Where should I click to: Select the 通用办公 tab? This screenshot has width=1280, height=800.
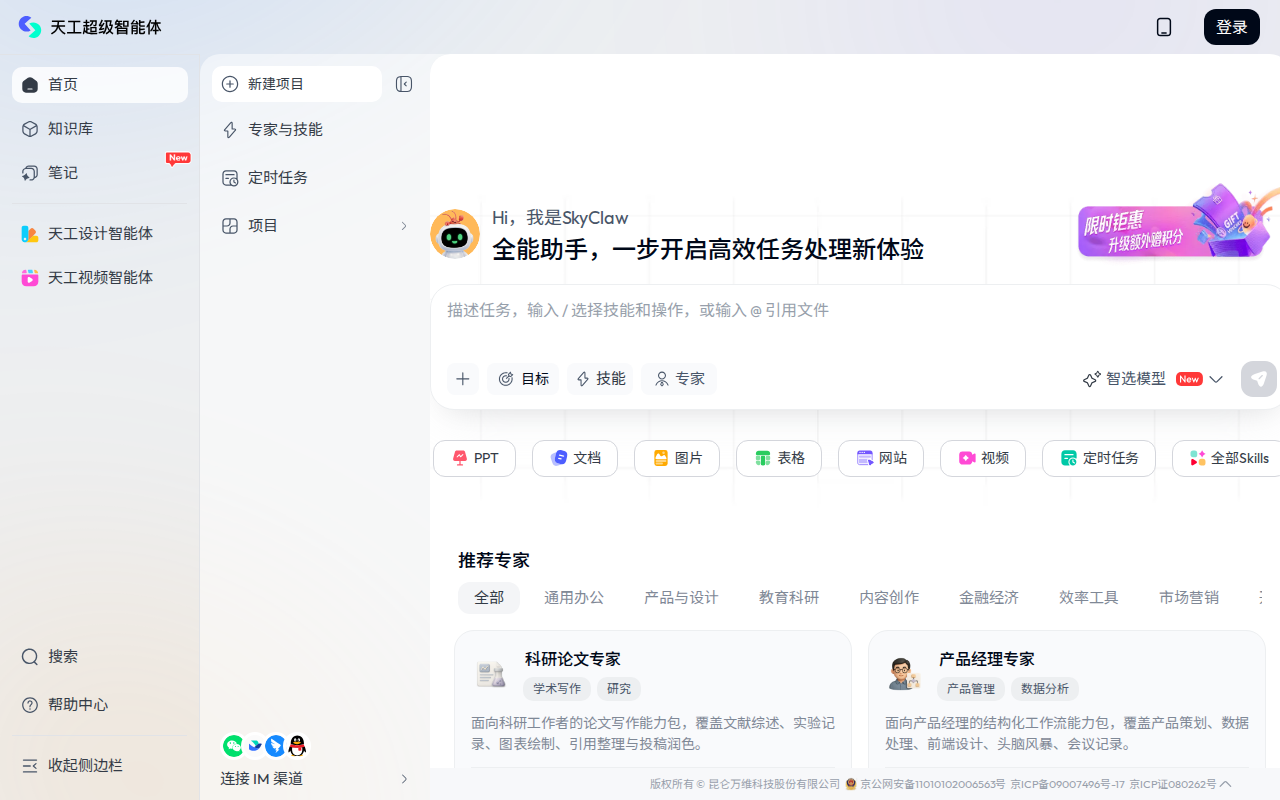[x=574, y=598]
